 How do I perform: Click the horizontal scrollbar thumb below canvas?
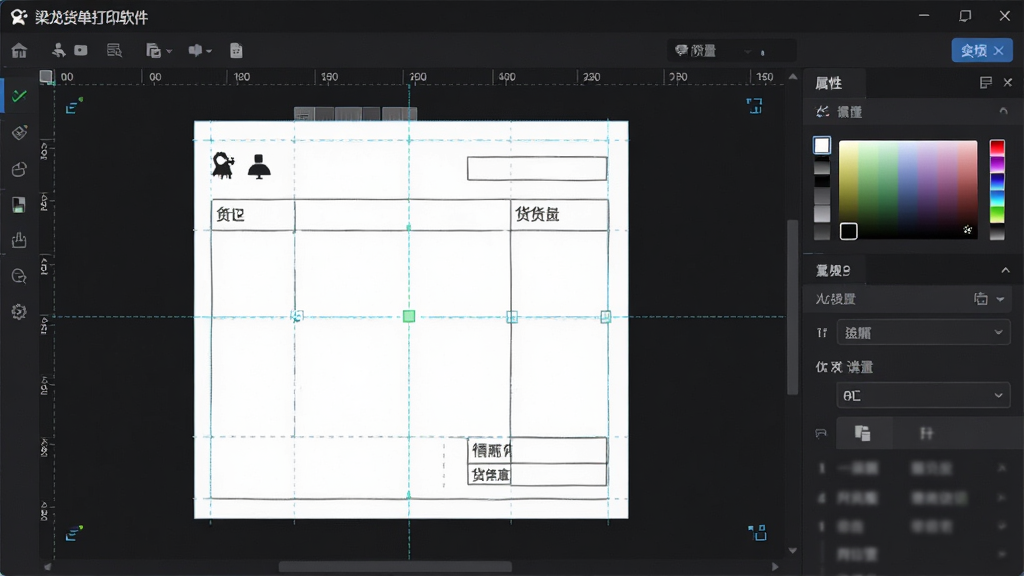click(395, 567)
